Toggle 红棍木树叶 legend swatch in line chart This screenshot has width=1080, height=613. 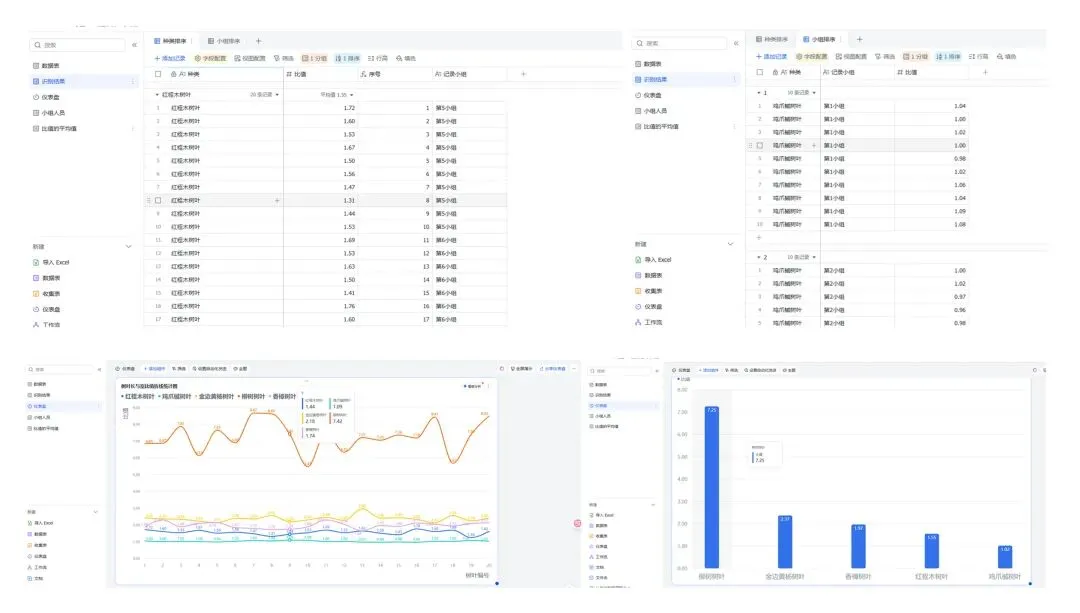[x=123, y=397]
